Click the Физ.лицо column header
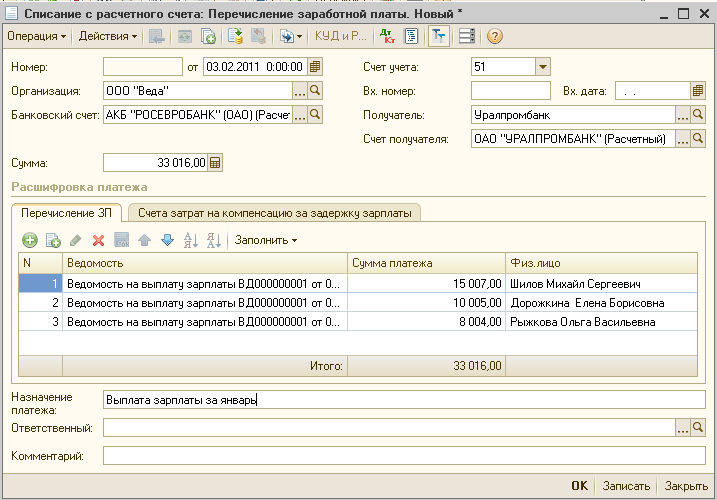Image resolution: width=717 pixels, height=500 pixels. pos(601,263)
